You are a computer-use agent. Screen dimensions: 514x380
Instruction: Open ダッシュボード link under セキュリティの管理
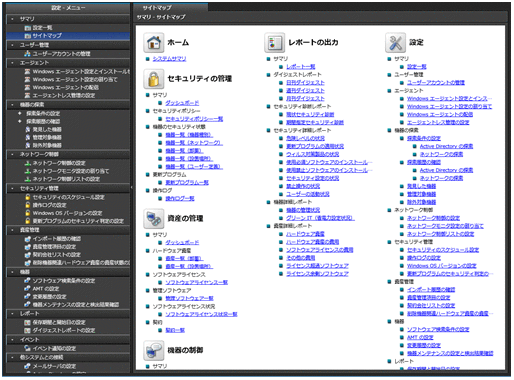point(182,103)
